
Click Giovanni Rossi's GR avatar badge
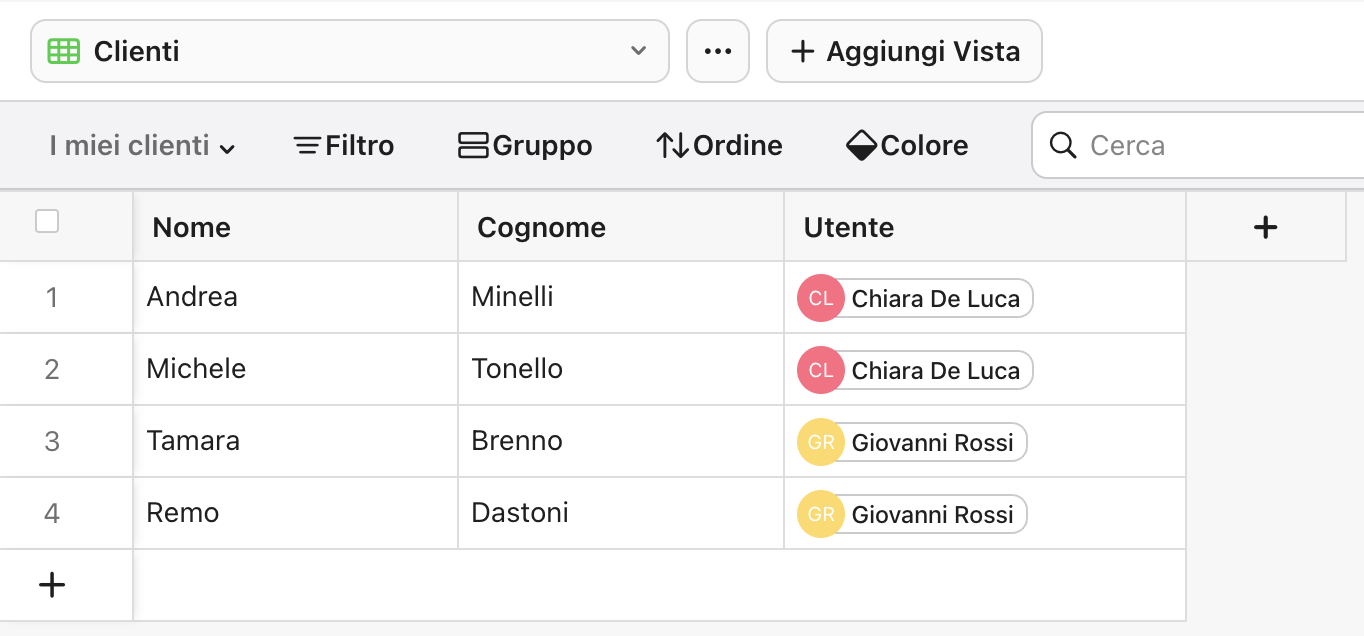tap(820, 442)
